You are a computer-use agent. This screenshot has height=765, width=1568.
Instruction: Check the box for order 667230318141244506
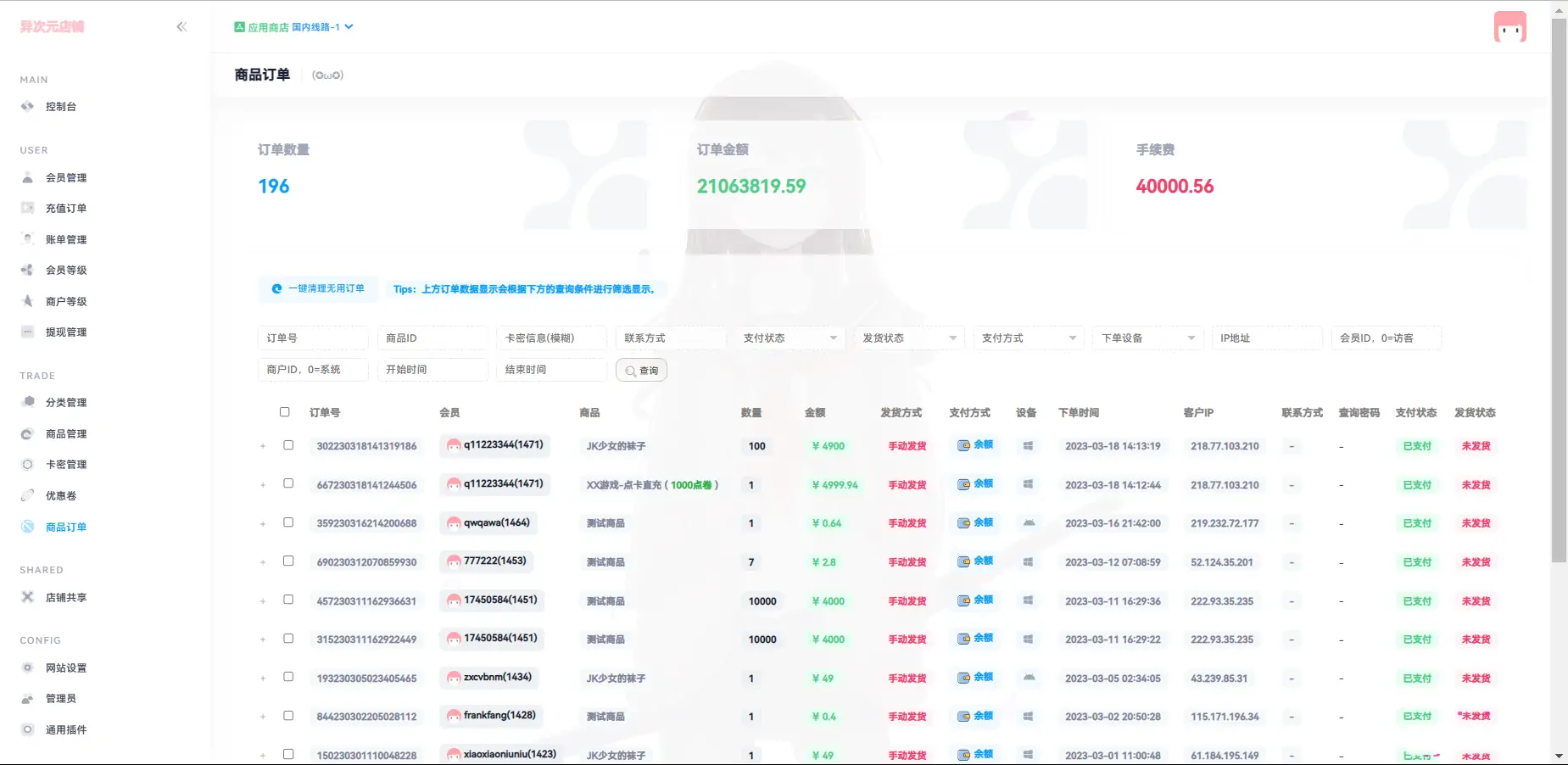tap(288, 483)
